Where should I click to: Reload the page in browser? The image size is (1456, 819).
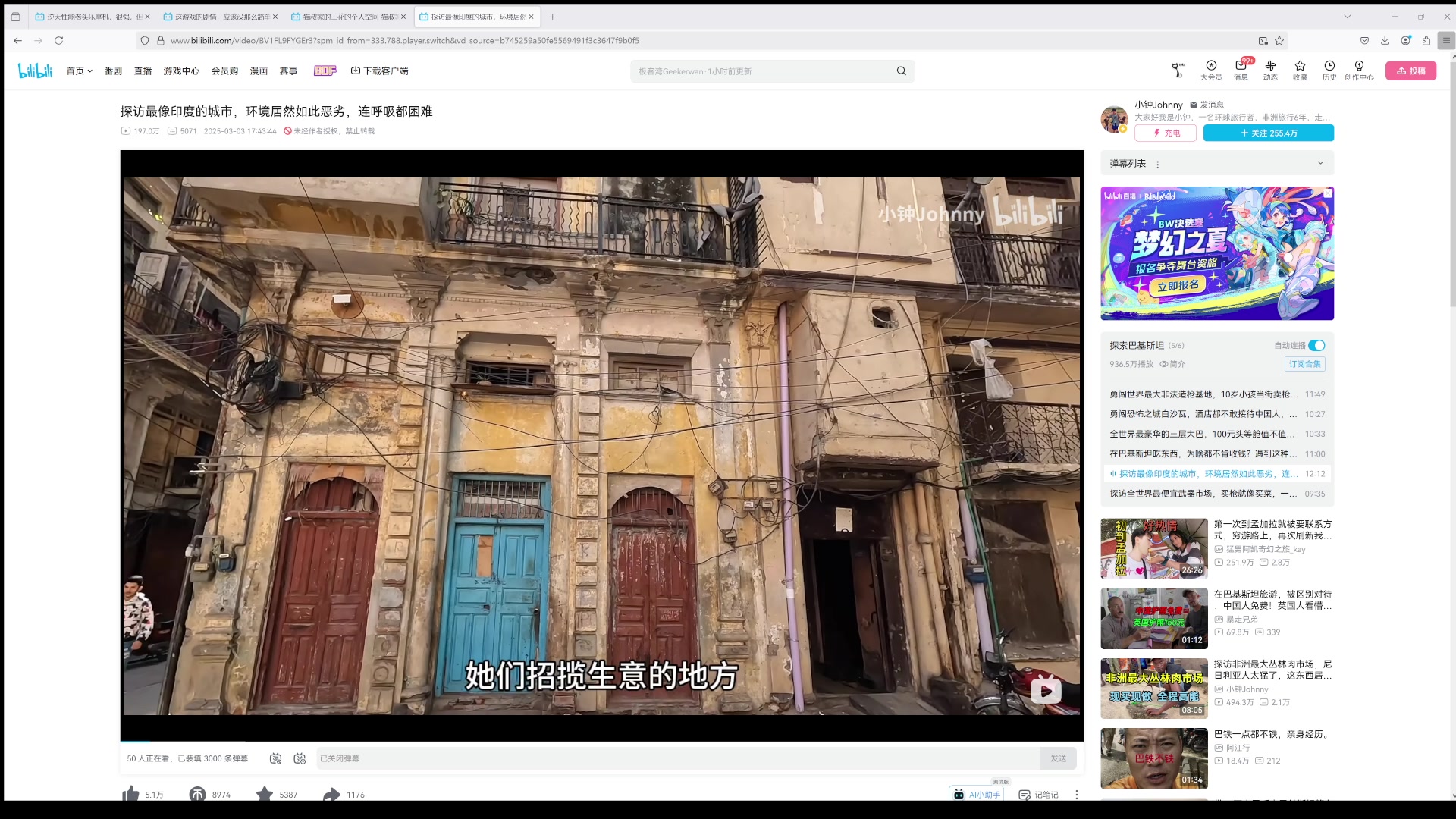(58, 40)
